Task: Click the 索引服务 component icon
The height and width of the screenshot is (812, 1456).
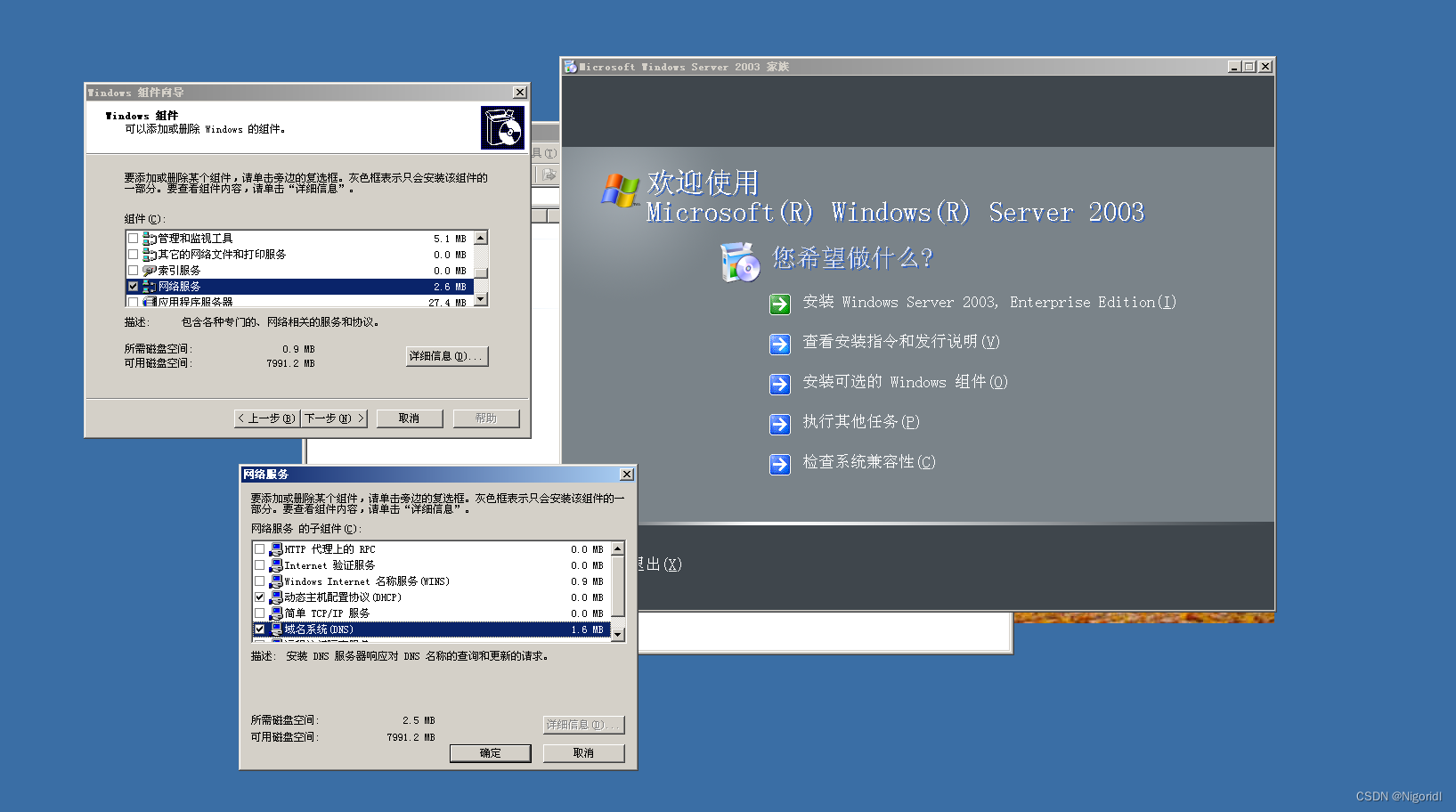Action: pos(150,271)
